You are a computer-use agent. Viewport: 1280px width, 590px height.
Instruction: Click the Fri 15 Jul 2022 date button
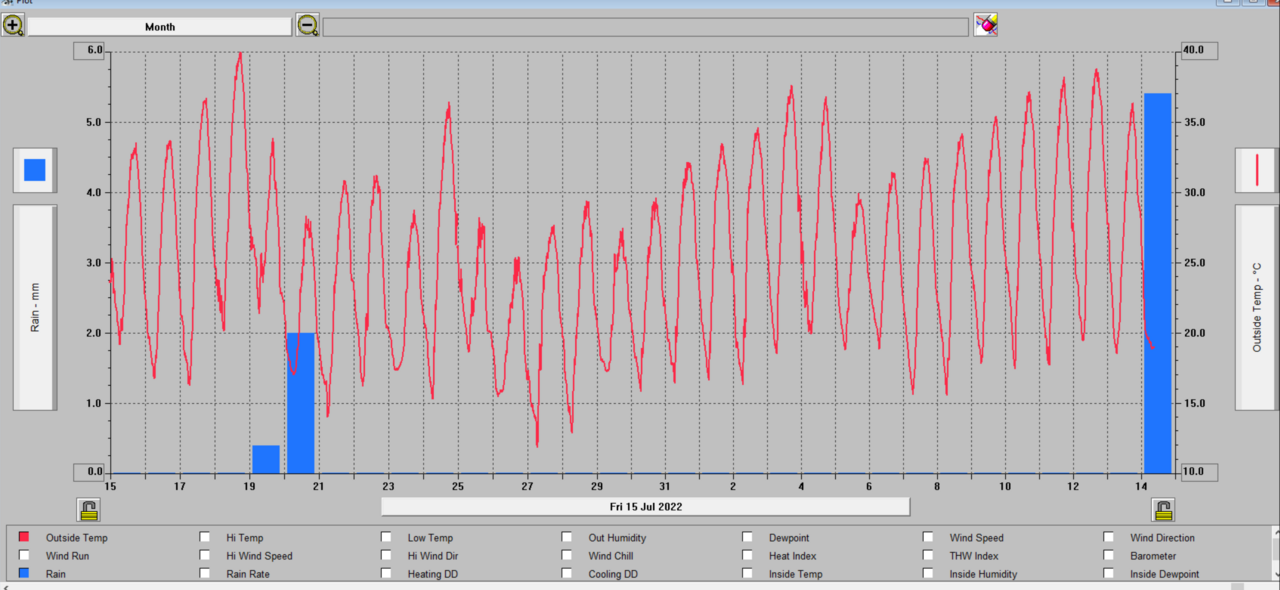pyautogui.click(x=645, y=507)
